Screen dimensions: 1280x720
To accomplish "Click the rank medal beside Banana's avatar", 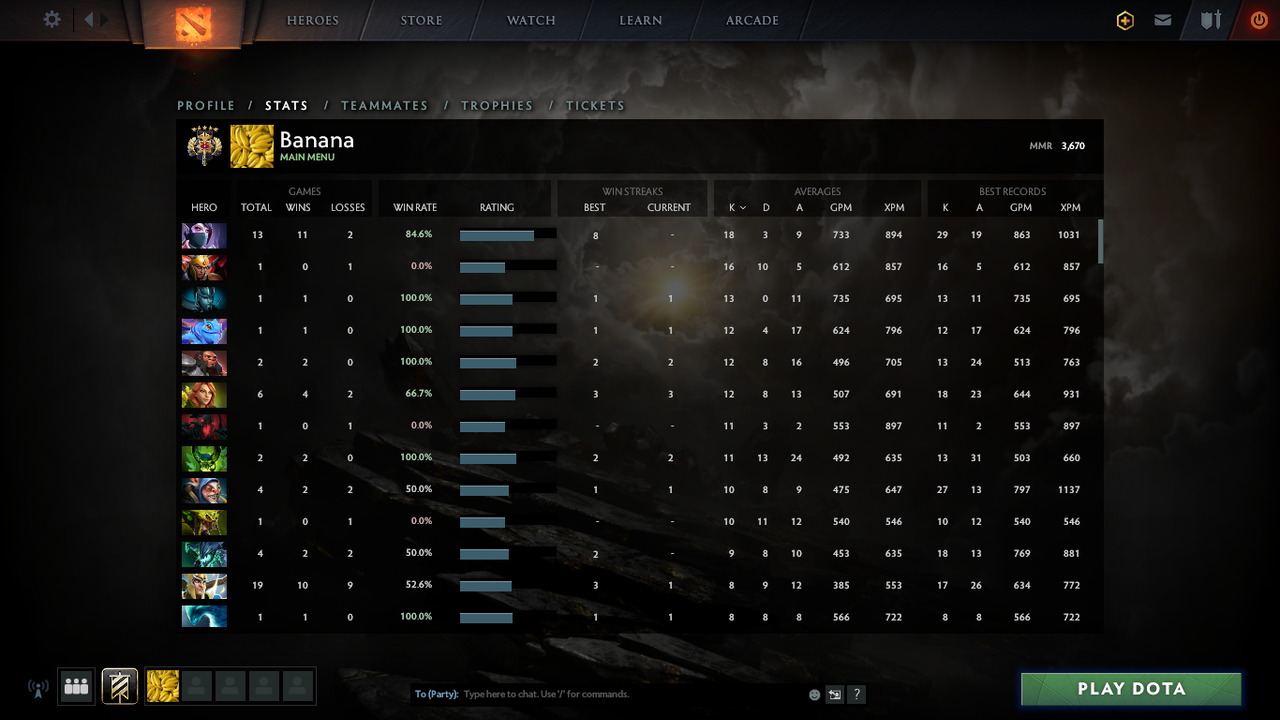I will 204,146.
